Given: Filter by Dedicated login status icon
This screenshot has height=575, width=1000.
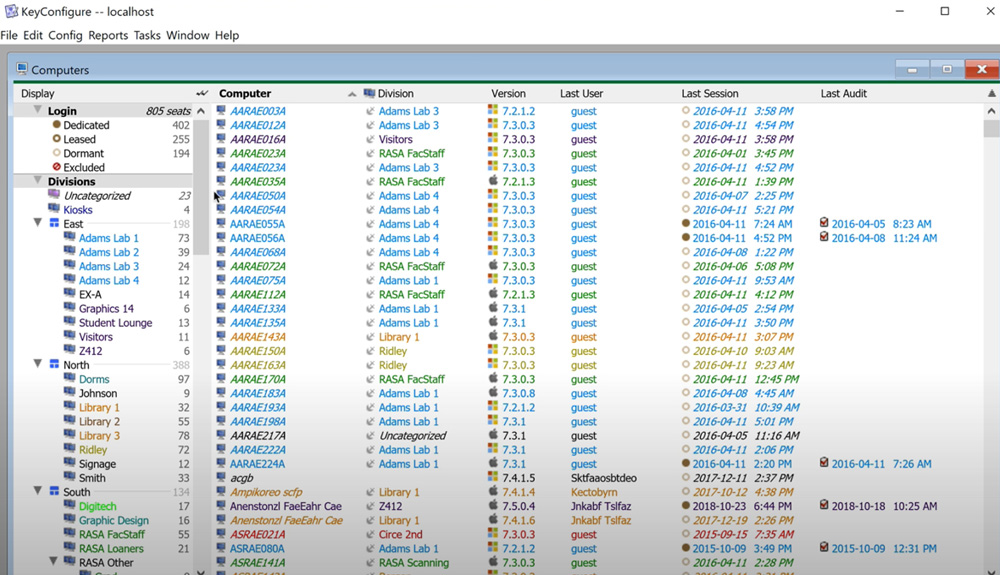Looking at the screenshot, I should coord(57,125).
